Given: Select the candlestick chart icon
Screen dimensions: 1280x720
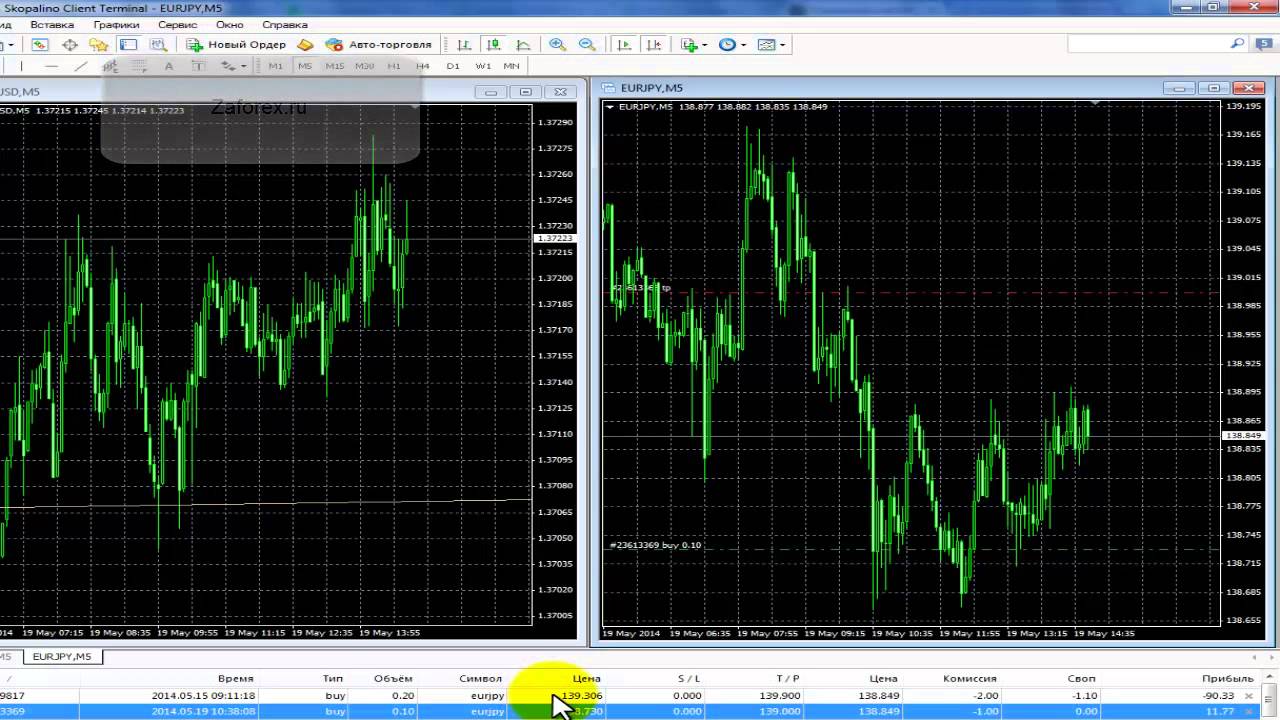Looking at the screenshot, I should pyautogui.click(x=493, y=45).
